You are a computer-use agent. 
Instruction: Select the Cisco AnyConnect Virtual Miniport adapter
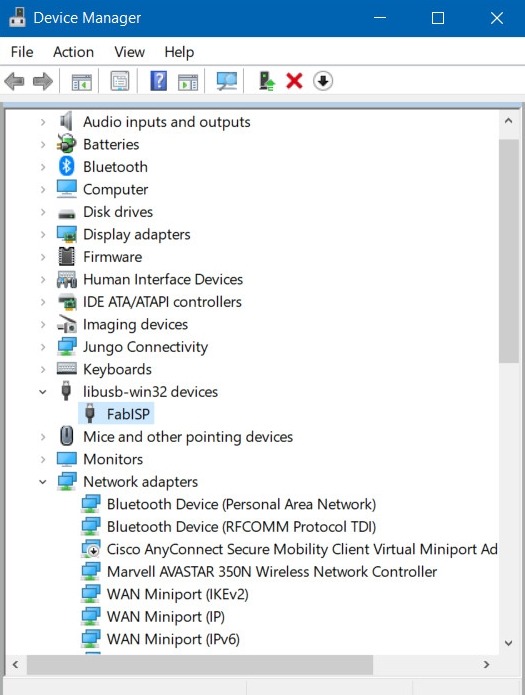pyautogui.click(x=302, y=549)
